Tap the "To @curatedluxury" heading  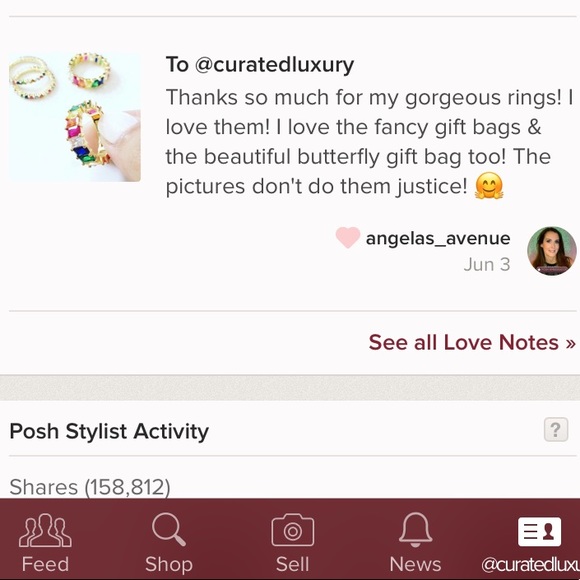(x=260, y=65)
